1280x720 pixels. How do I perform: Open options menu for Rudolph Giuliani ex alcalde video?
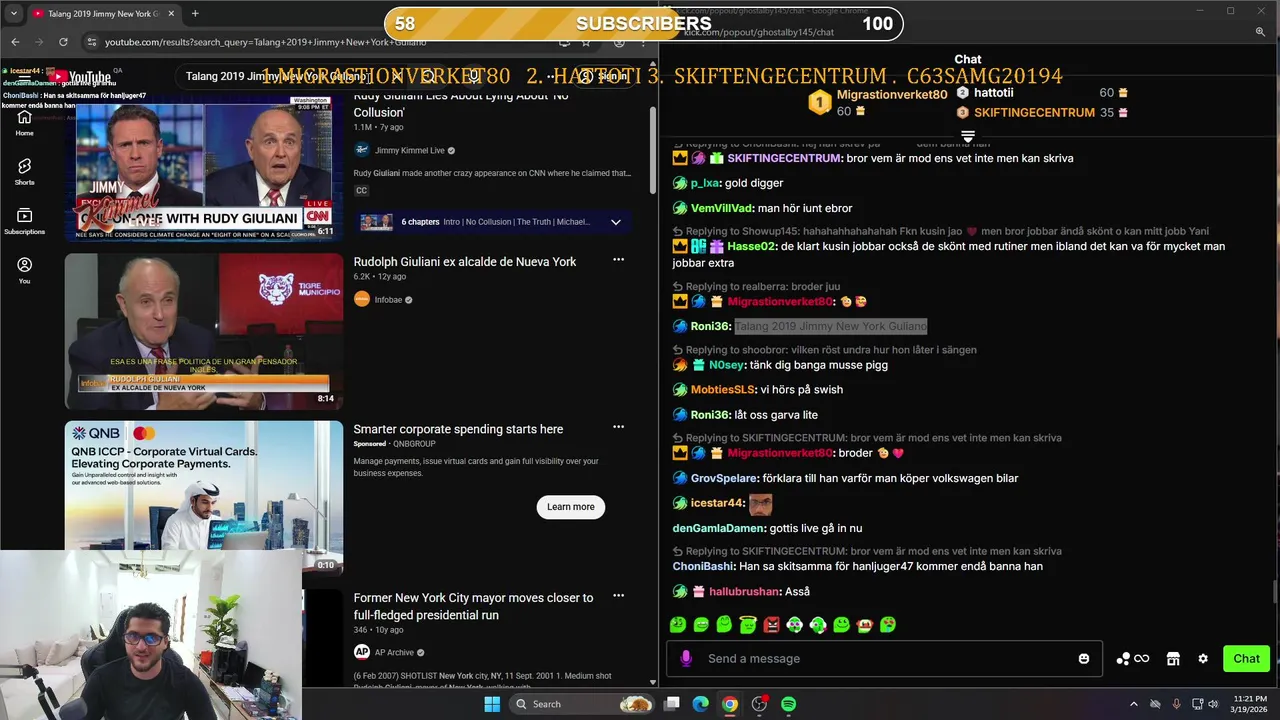tap(618, 260)
